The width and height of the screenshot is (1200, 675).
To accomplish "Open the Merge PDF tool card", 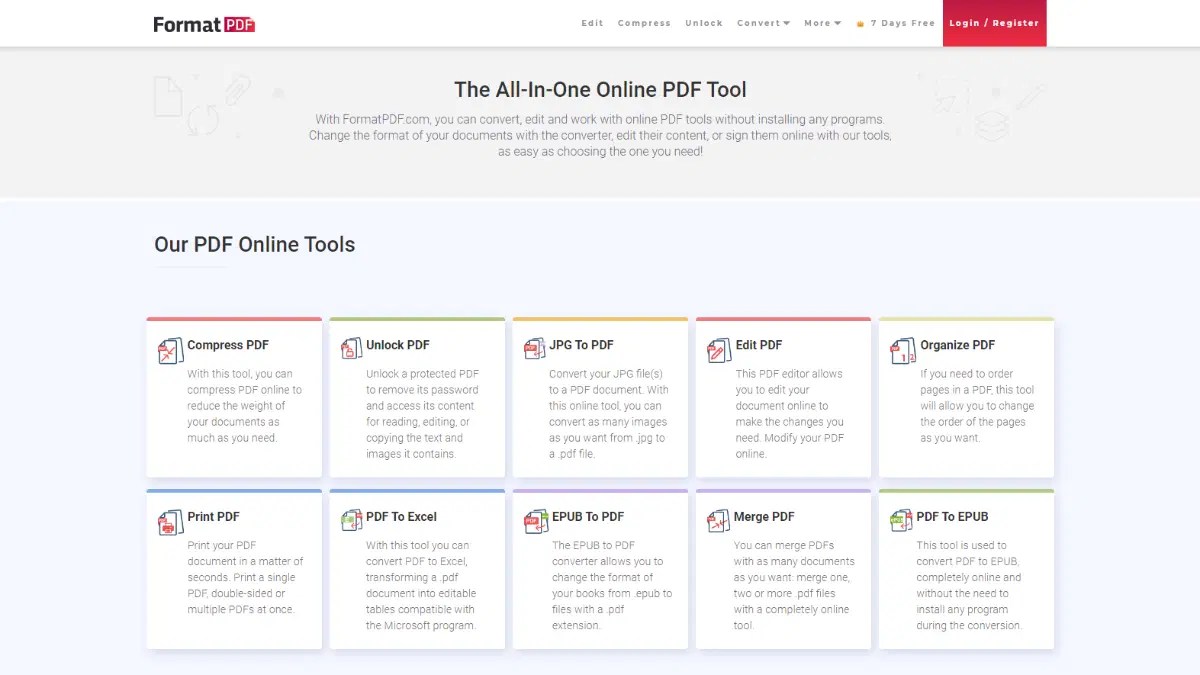I will 783,568.
